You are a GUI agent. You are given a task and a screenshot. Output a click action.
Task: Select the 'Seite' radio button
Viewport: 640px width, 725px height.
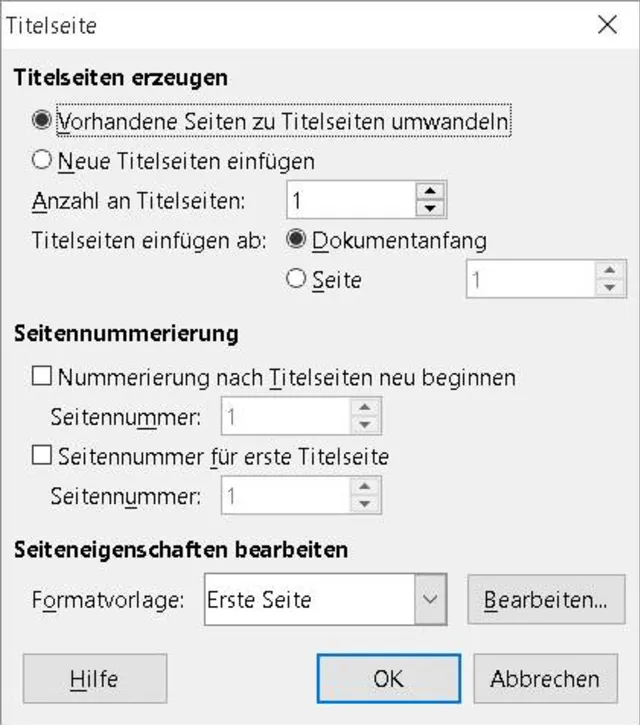(296, 280)
